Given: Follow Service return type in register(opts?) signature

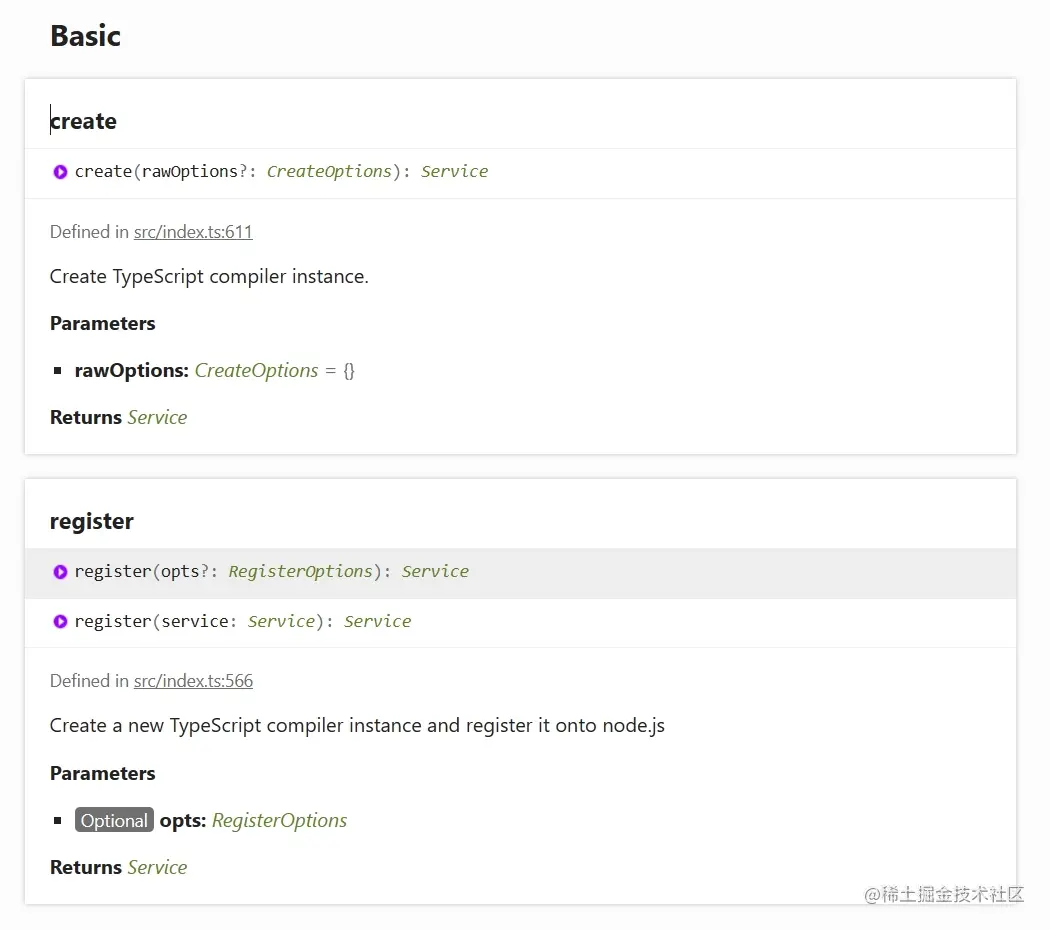Looking at the screenshot, I should (x=435, y=571).
